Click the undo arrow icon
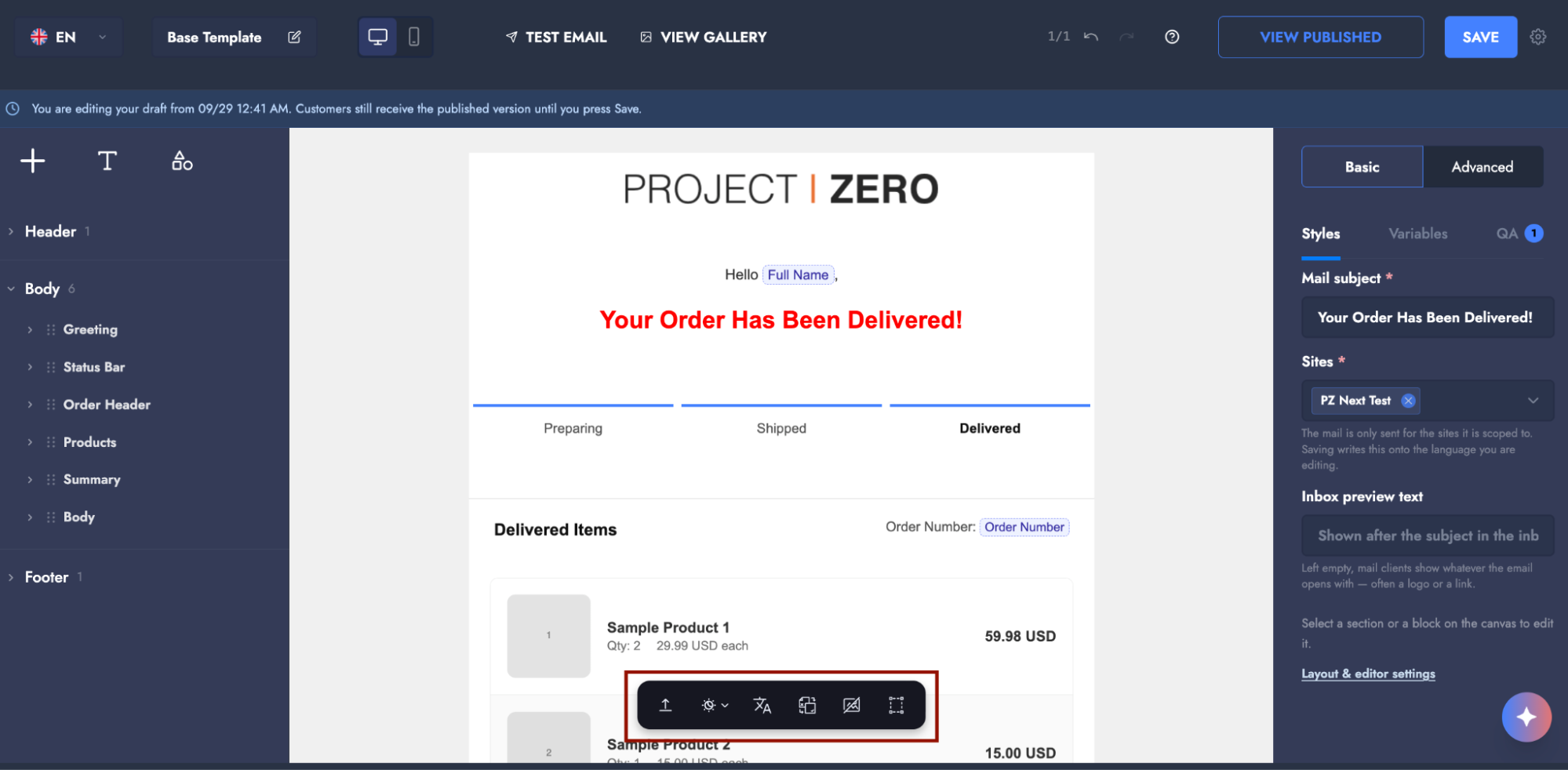Screen dimensions: 1568x770 [x=1090, y=37]
